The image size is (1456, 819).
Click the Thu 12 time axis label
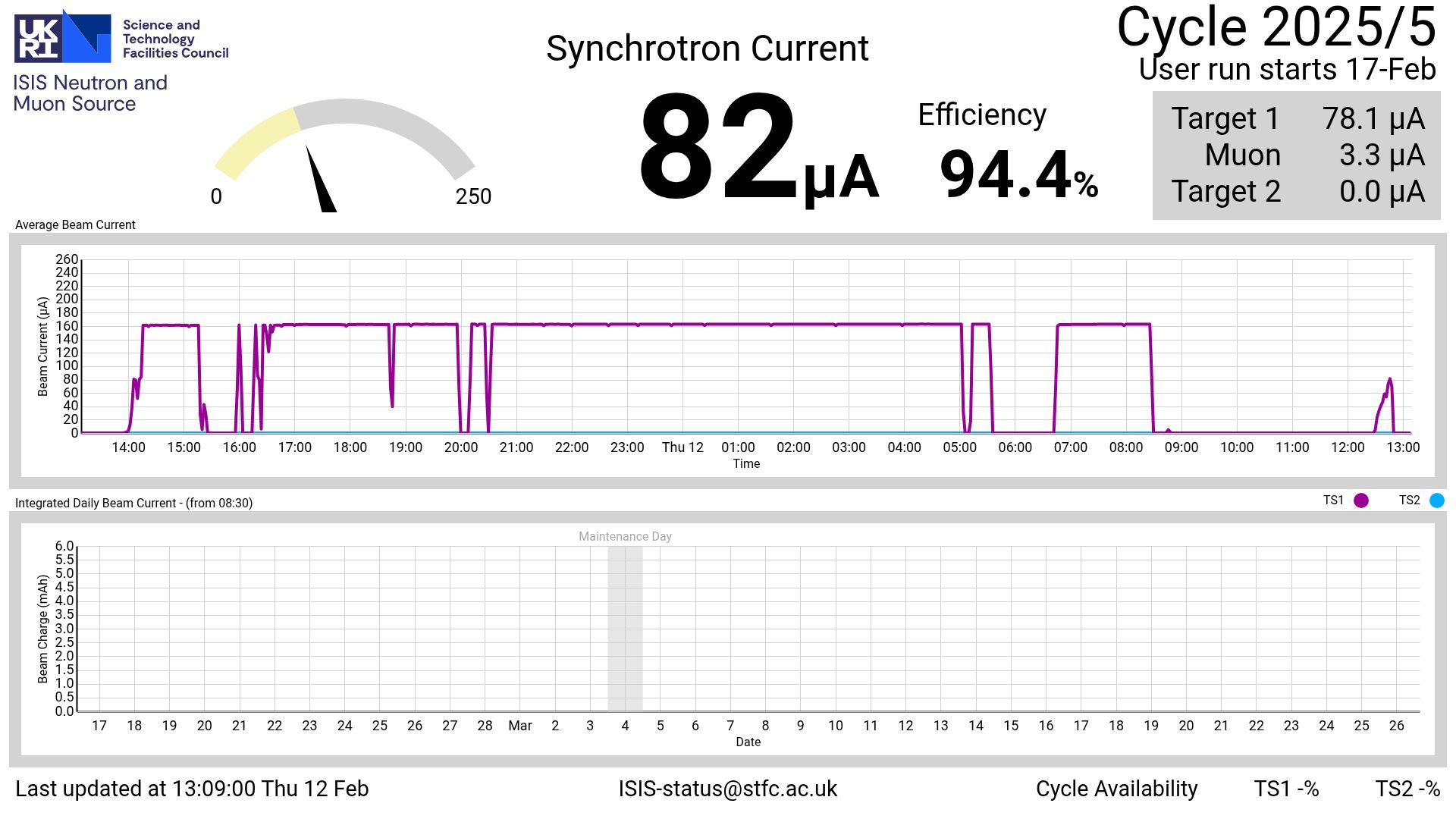point(682,447)
